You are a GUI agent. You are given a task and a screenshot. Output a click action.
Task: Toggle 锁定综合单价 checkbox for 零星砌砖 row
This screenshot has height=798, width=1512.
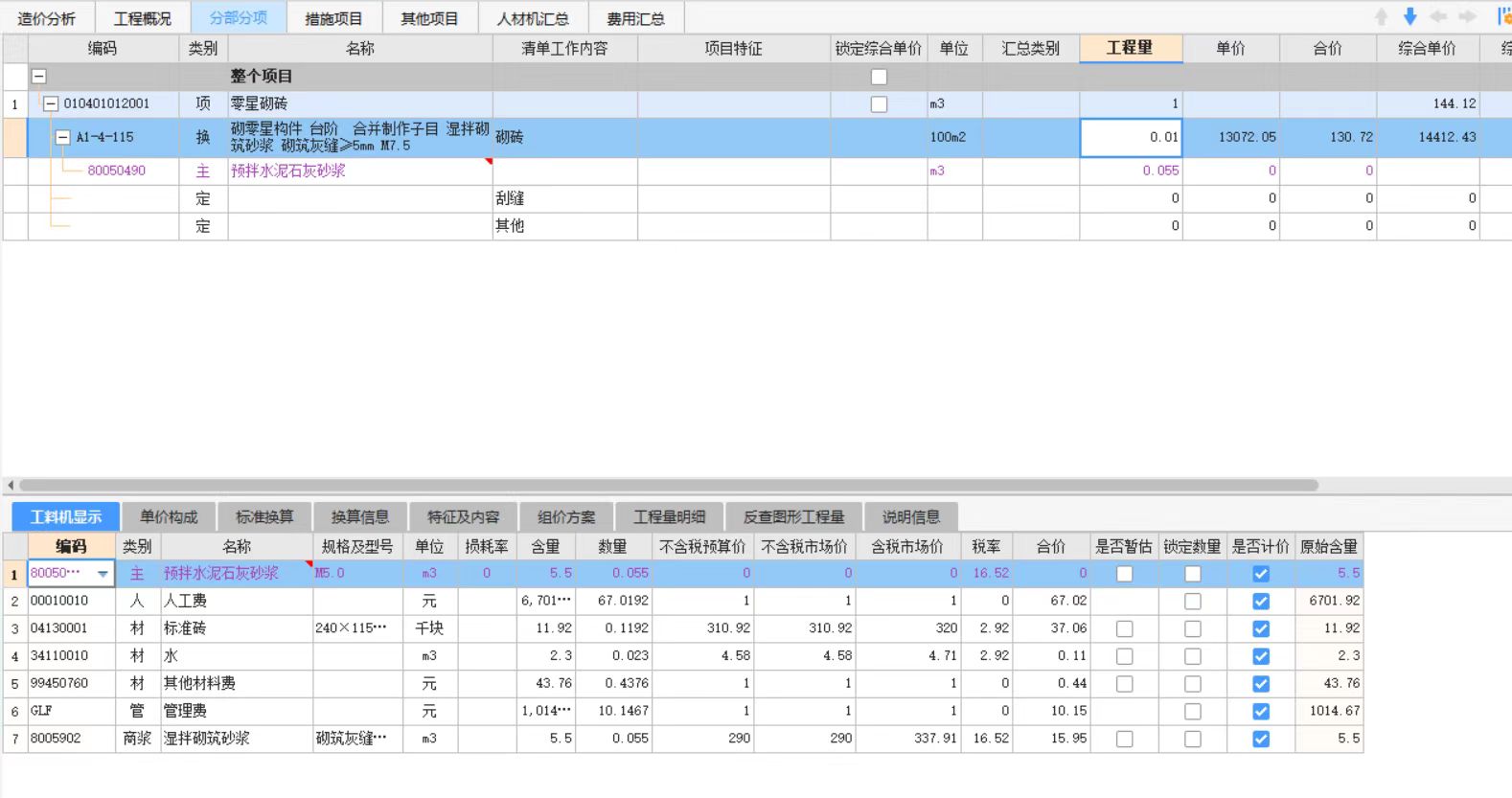(x=879, y=104)
